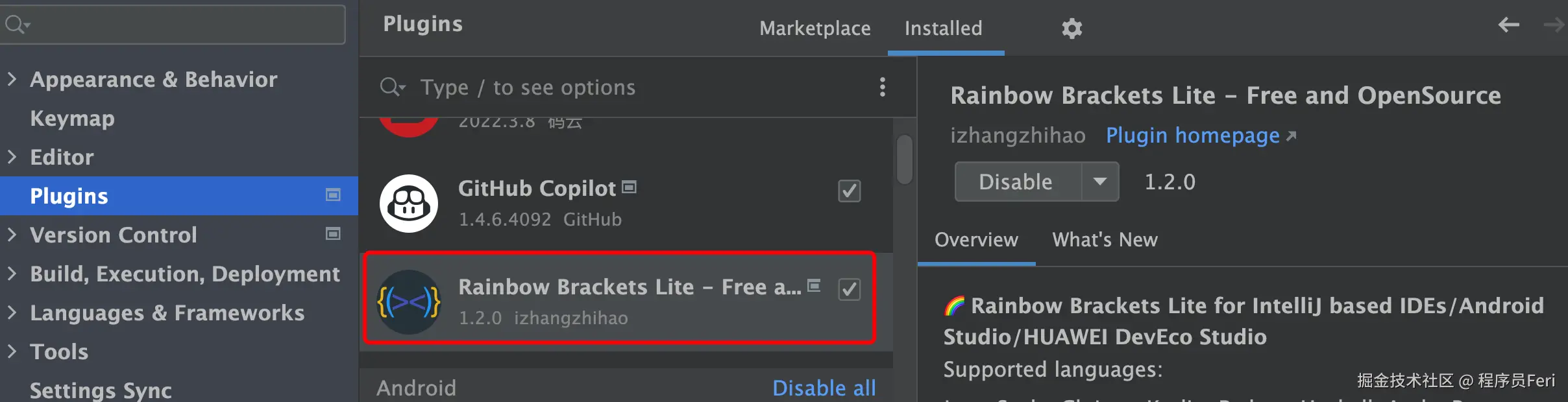Click the settings search magnifier icon
The width and height of the screenshot is (1568, 402).
pos(14,25)
